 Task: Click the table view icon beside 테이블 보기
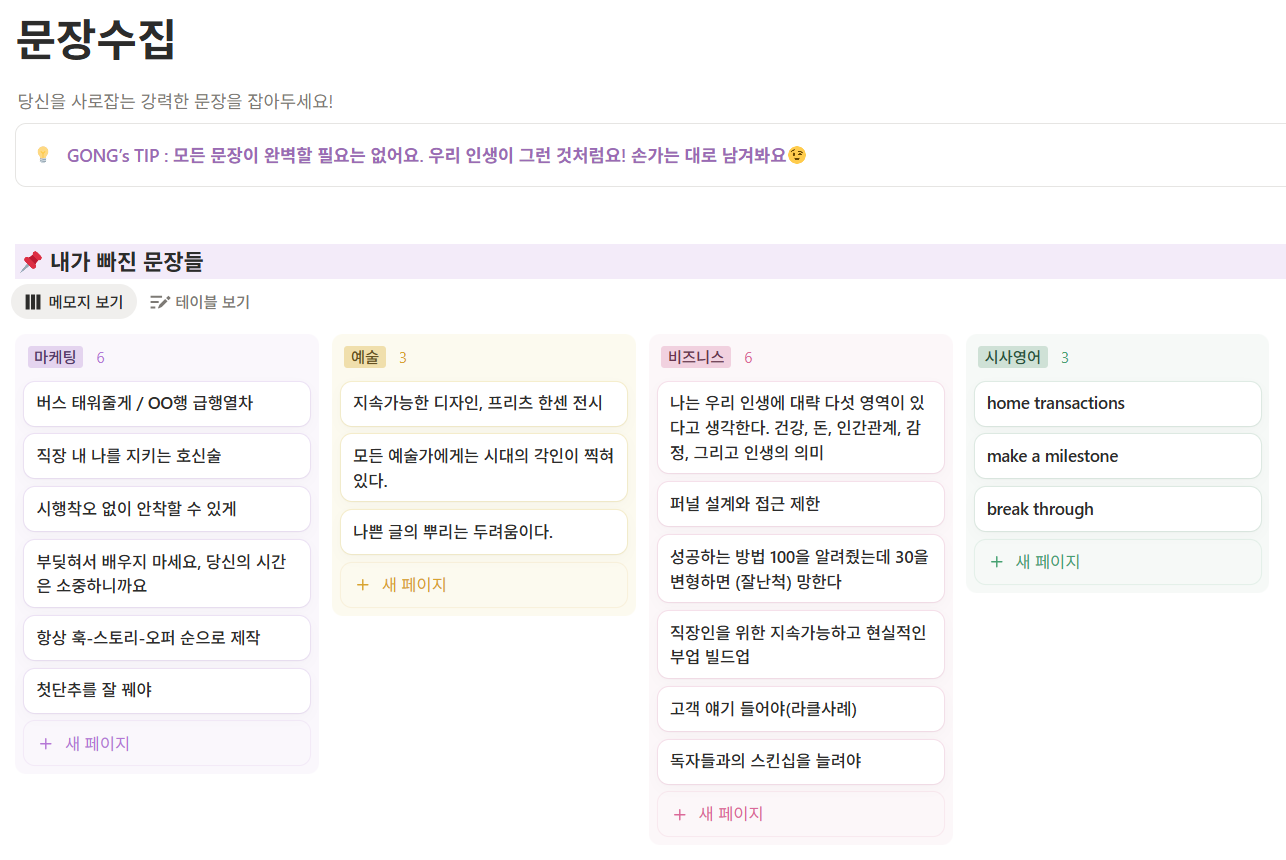159,300
